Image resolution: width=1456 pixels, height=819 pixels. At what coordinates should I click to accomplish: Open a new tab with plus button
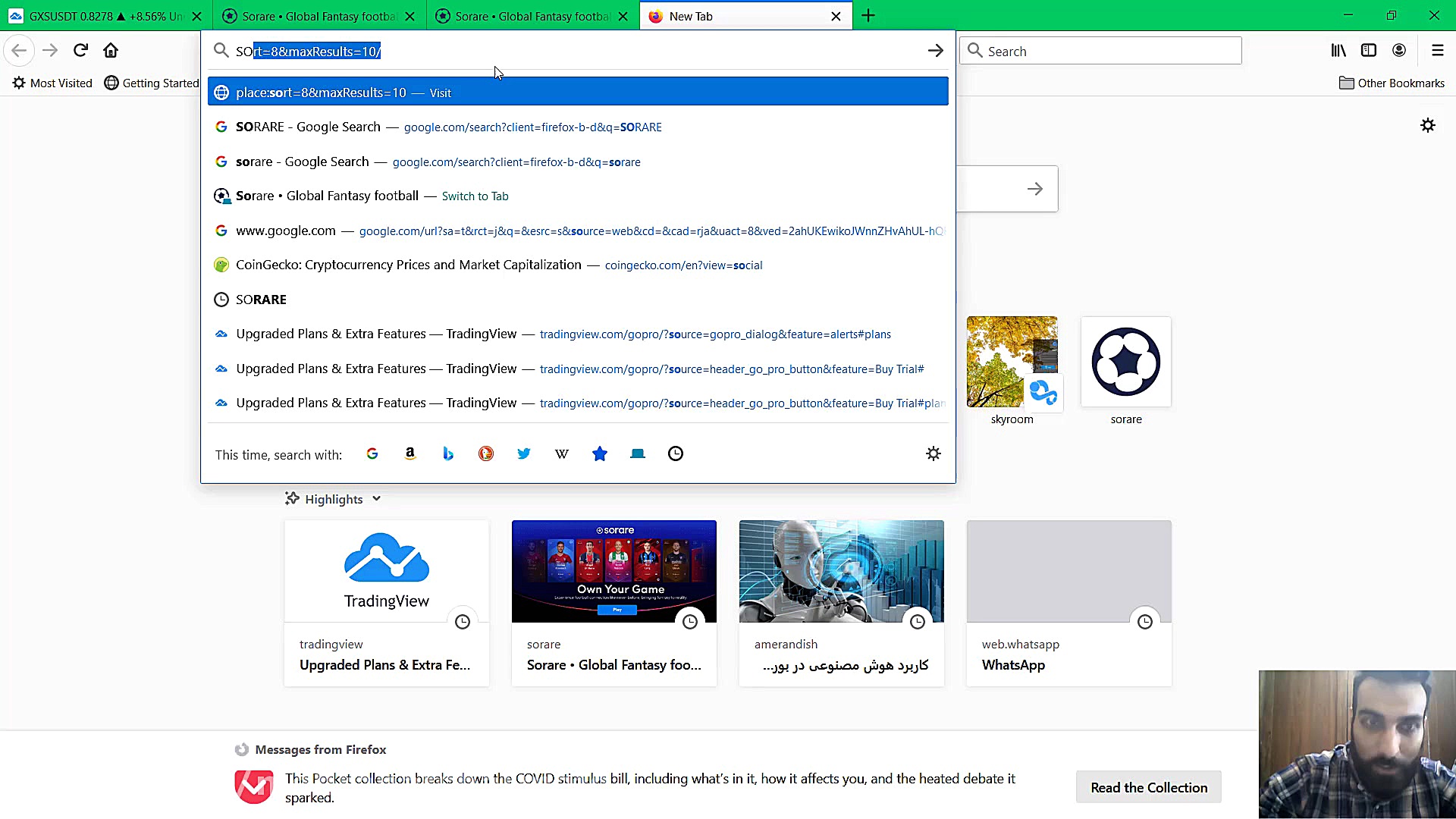868,16
